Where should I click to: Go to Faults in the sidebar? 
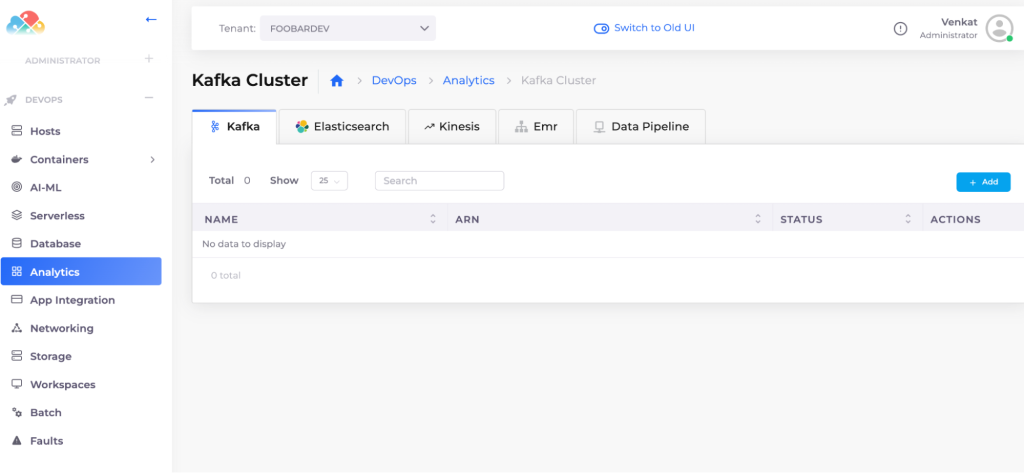(x=46, y=441)
